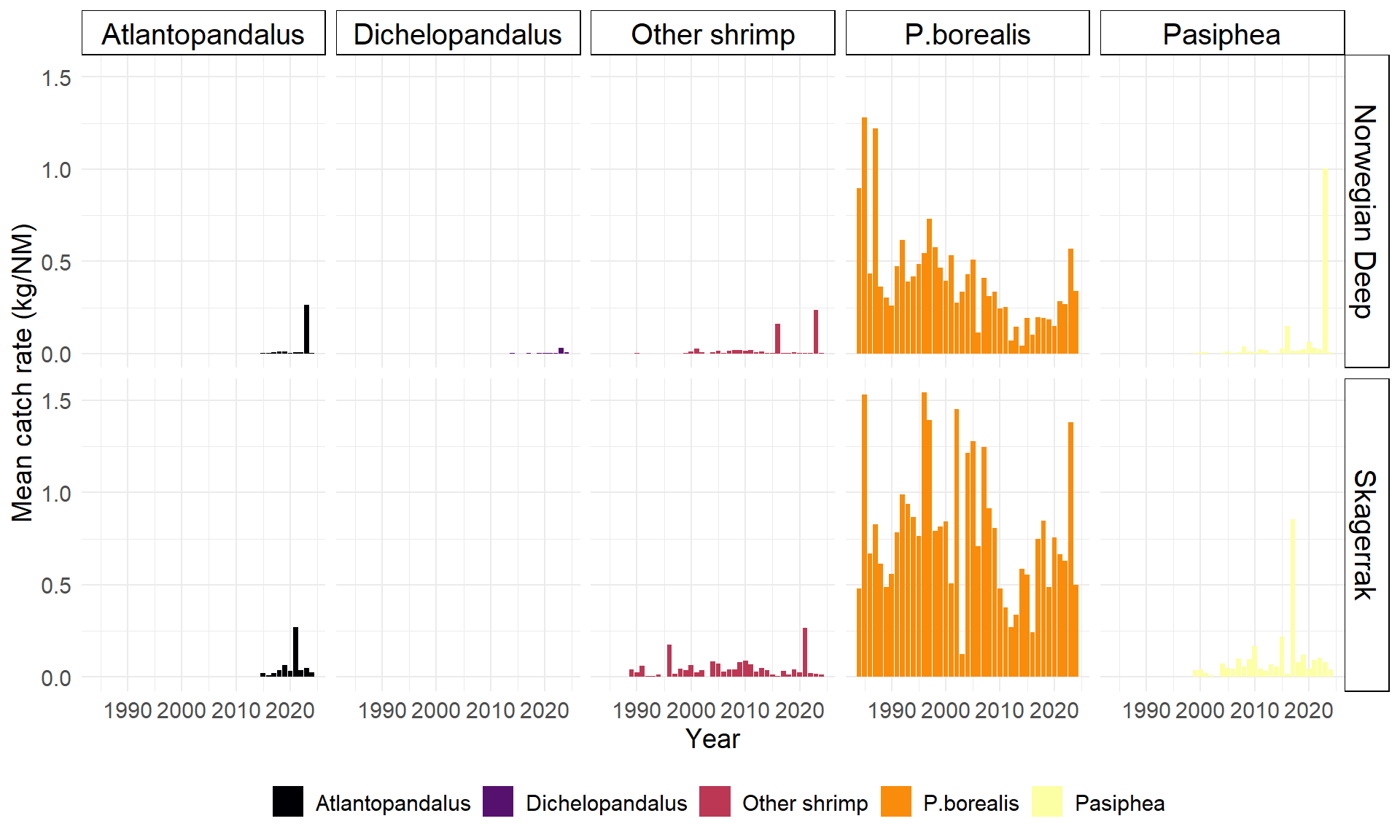Image resolution: width=1400 pixels, height=840 pixels.
Task: Click the Mean catch rate y-axis title
Action: [23, 373]
